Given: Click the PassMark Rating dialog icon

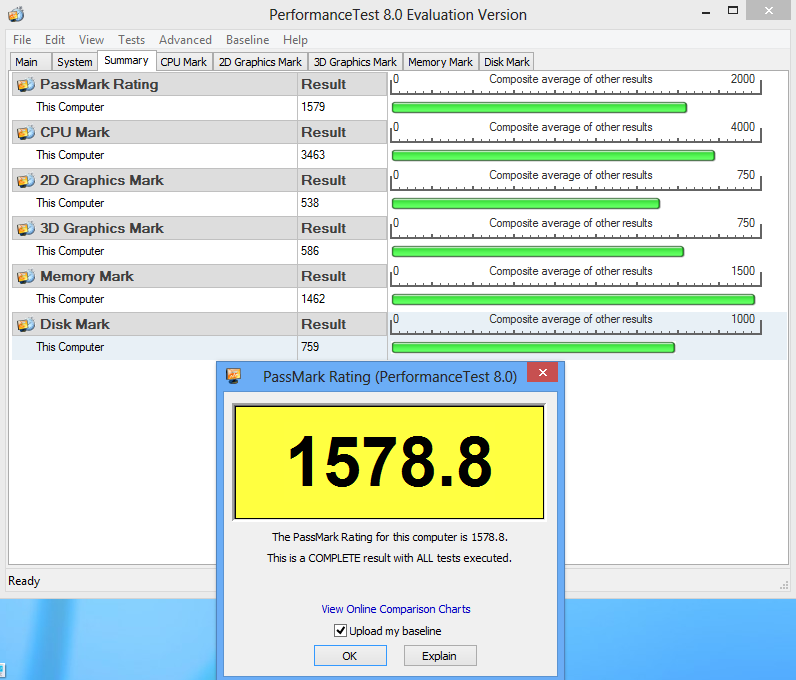Looking at the screenshot, I should (234, 376).
